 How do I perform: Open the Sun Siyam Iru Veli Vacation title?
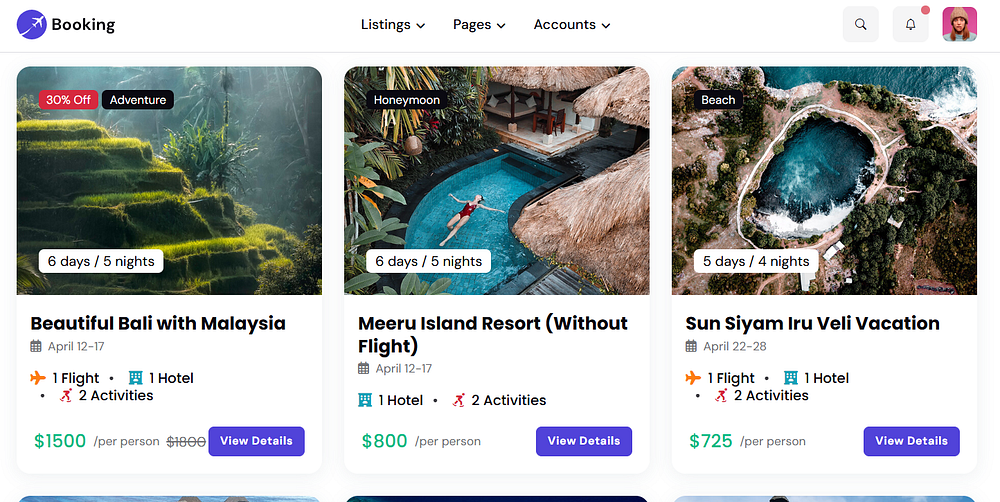[812, 323]
